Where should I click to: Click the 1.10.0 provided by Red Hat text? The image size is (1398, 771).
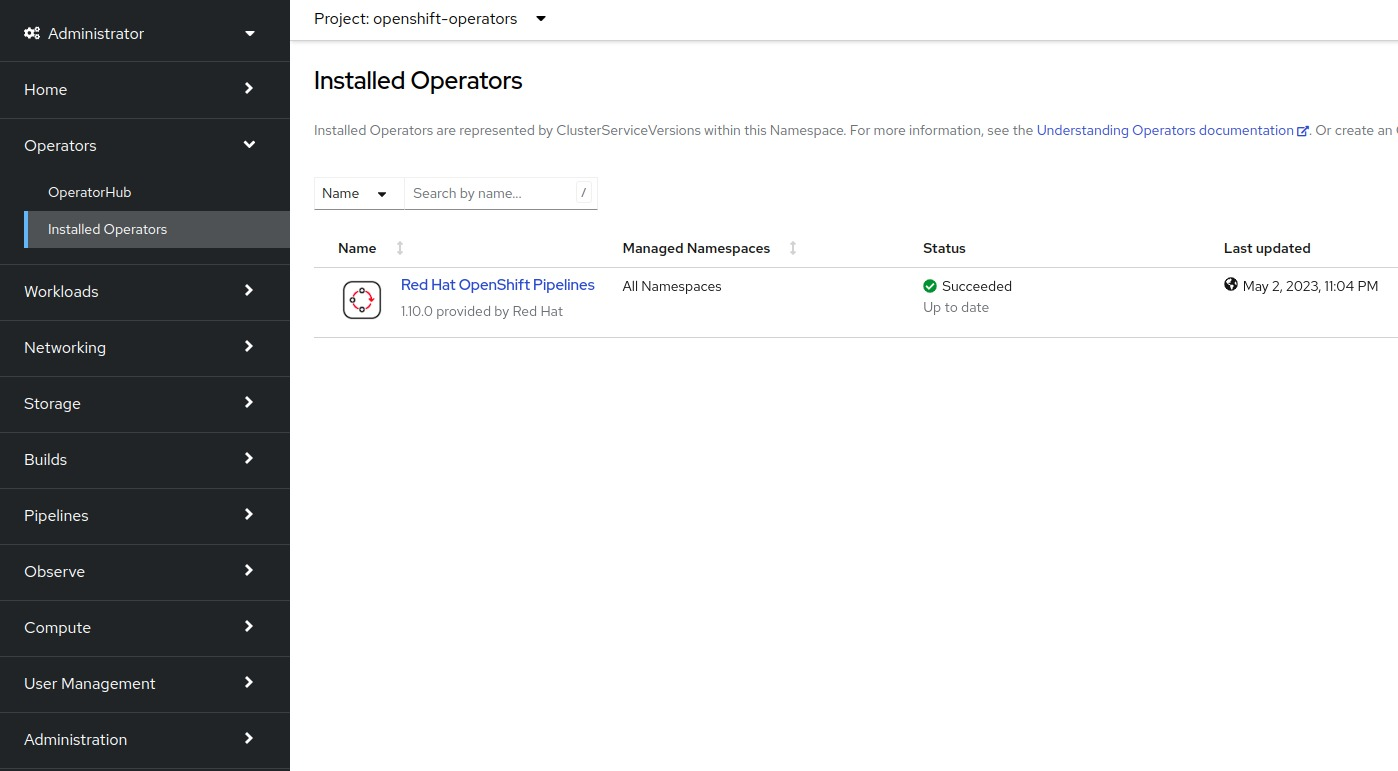(482, 311)
